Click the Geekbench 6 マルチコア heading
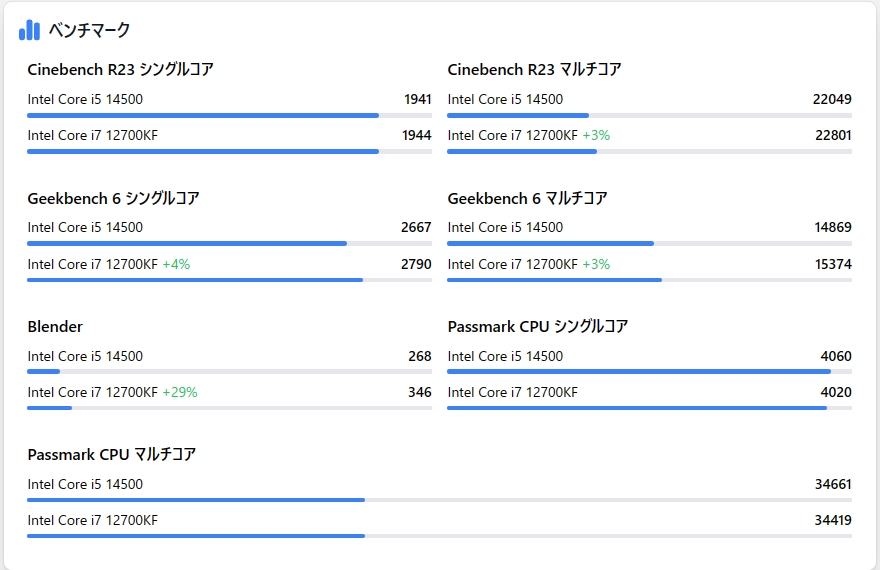Image resolution: width=880 pixels, height=570 pixels. click(x=527, y=198)
